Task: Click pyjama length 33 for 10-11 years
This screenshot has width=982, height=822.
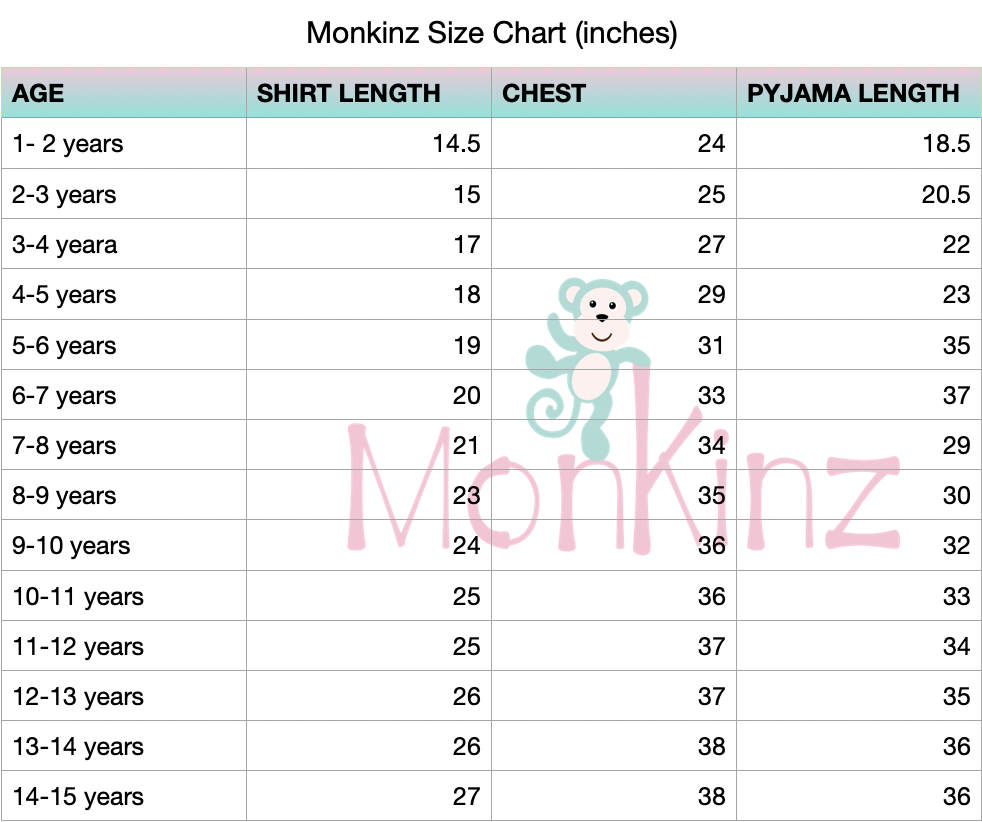Action: pyautogui.click(x=956, y=596)
